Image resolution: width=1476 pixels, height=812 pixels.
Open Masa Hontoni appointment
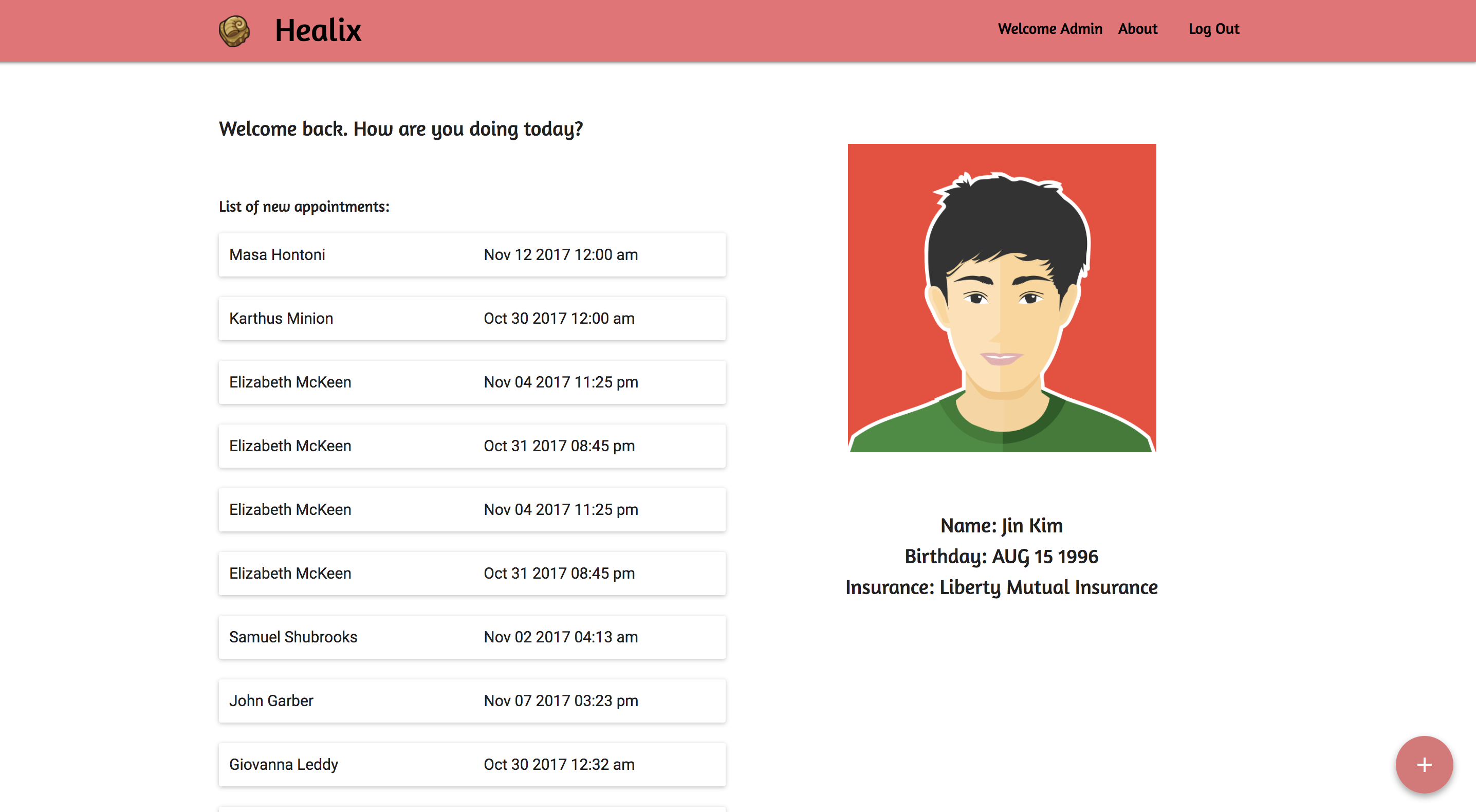[472, 254]
